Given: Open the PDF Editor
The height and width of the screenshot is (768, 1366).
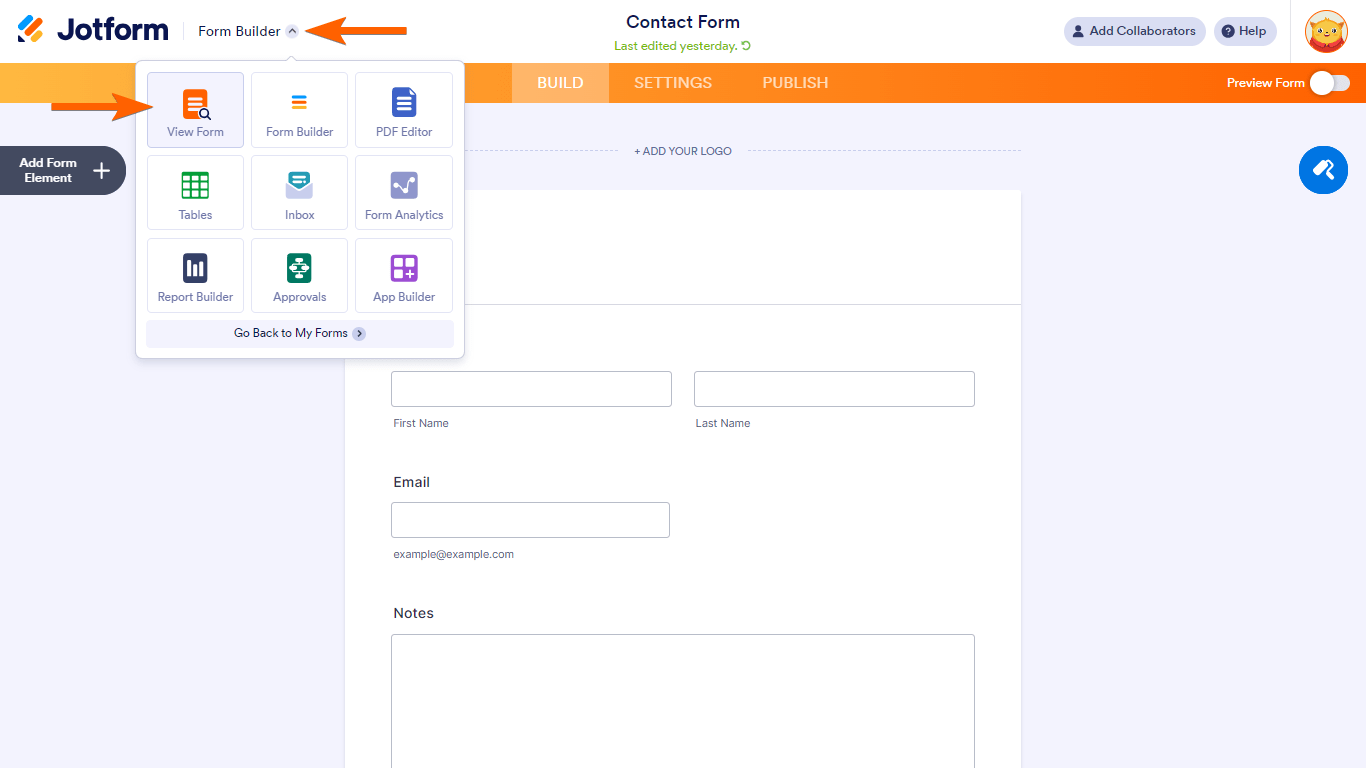Looking at the screenshot, I should 403,110.
